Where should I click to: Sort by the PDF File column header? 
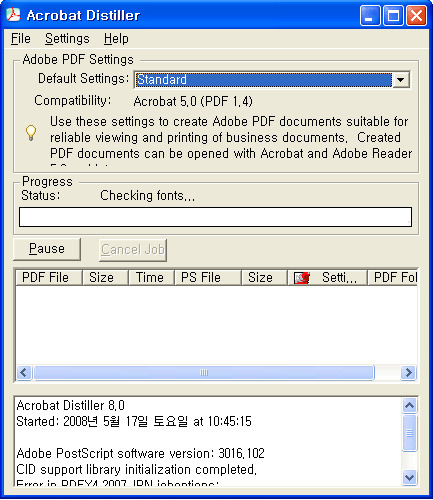tap(49, 277)
